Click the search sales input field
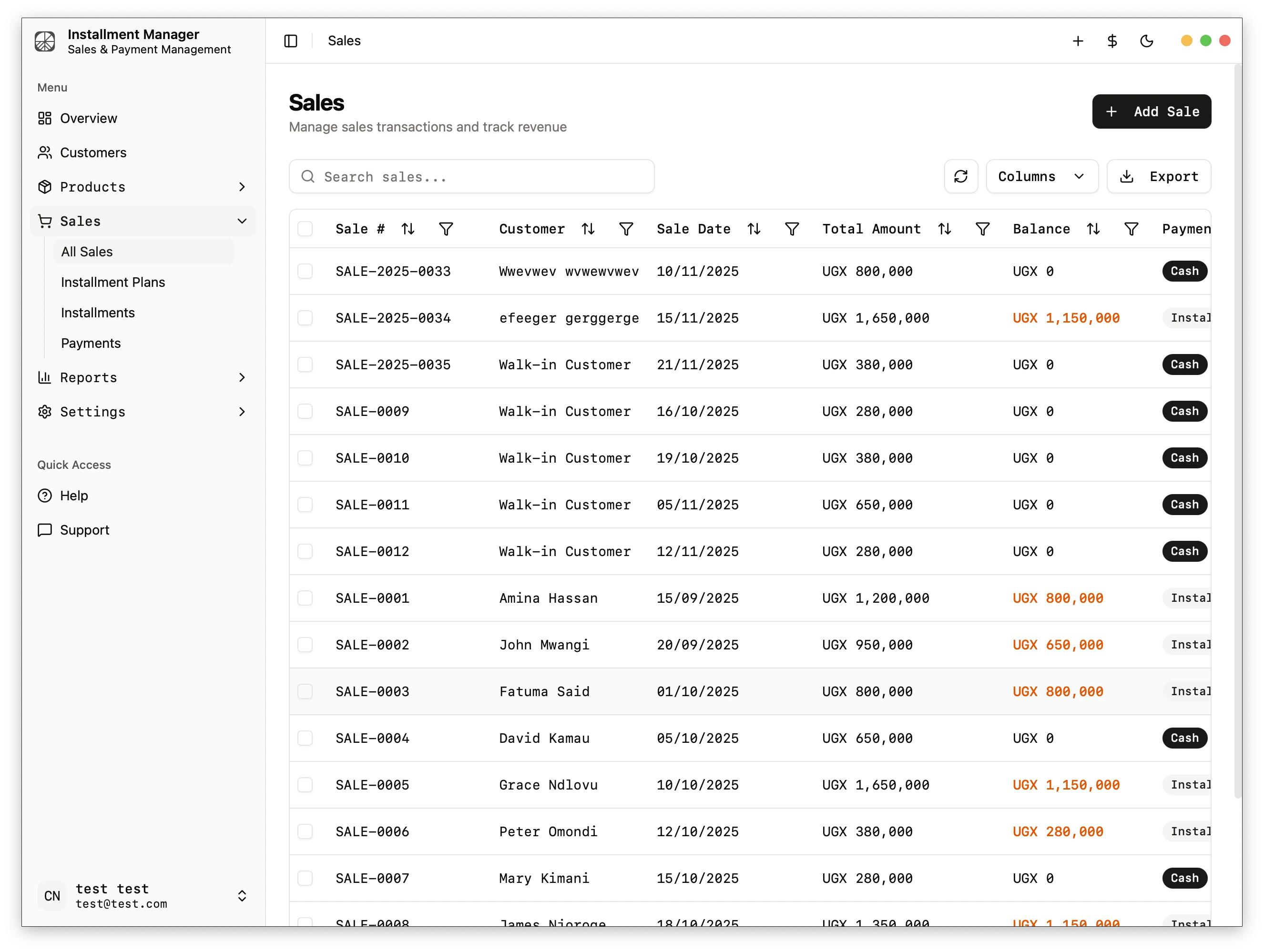 pos(471,176)
